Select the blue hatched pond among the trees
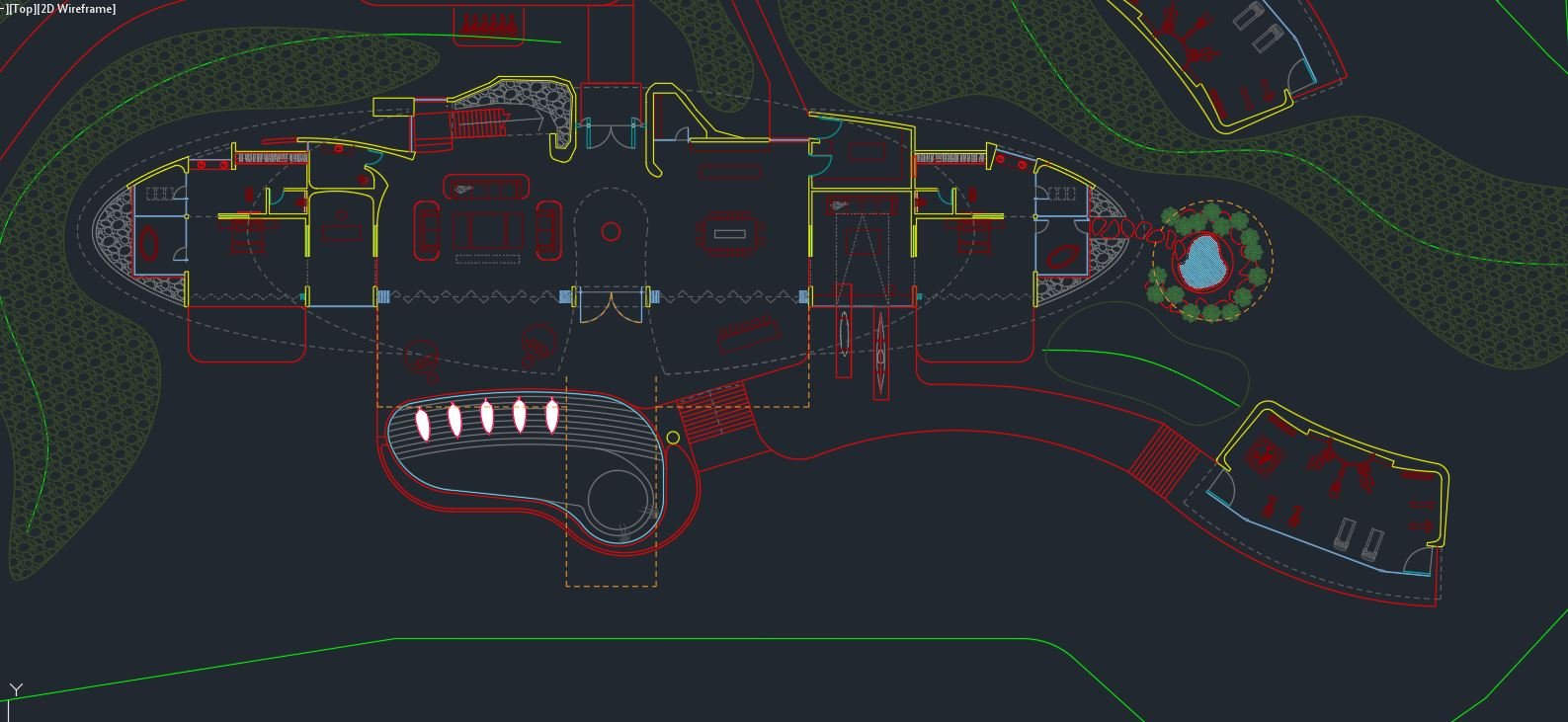The image size is (1568, 722). [x=1202, y=263]
